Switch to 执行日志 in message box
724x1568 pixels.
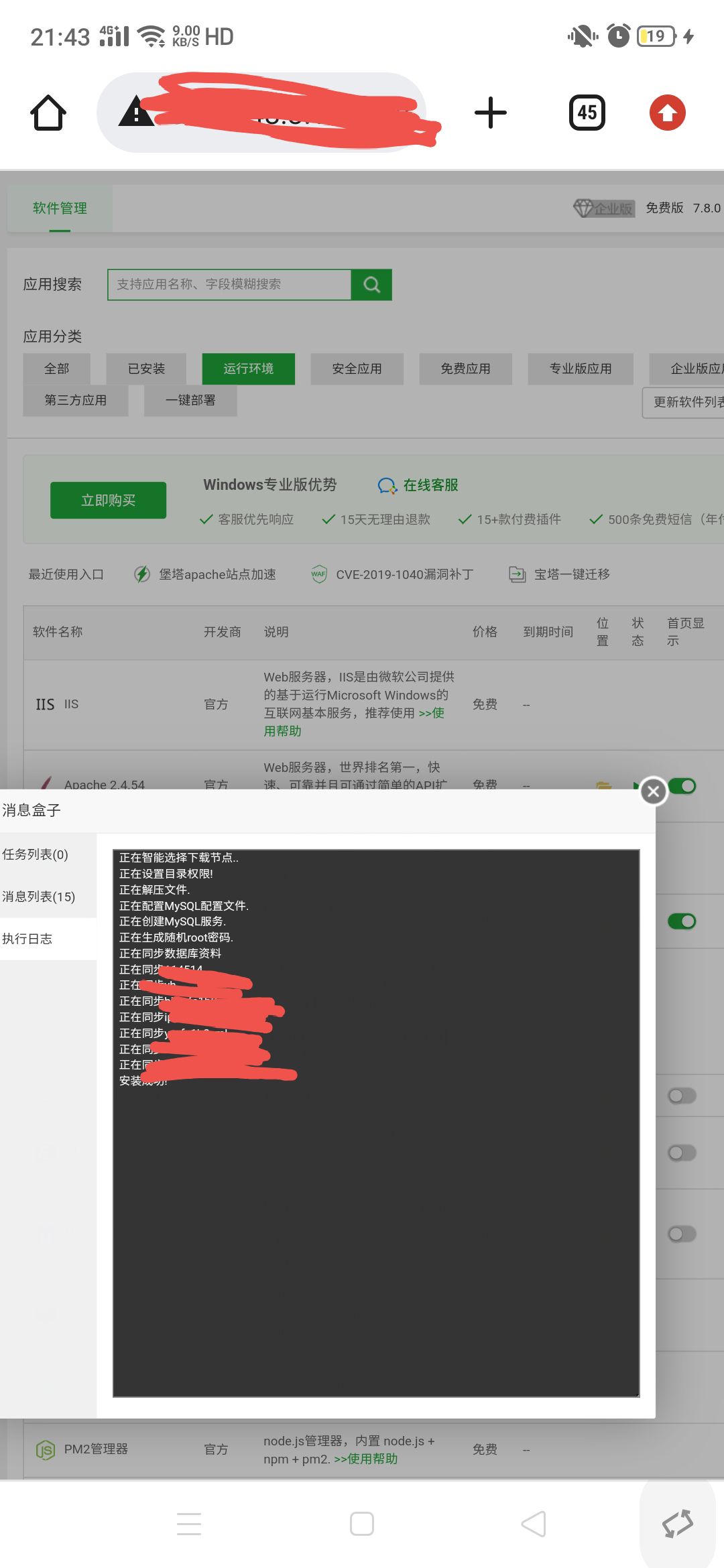48,939
